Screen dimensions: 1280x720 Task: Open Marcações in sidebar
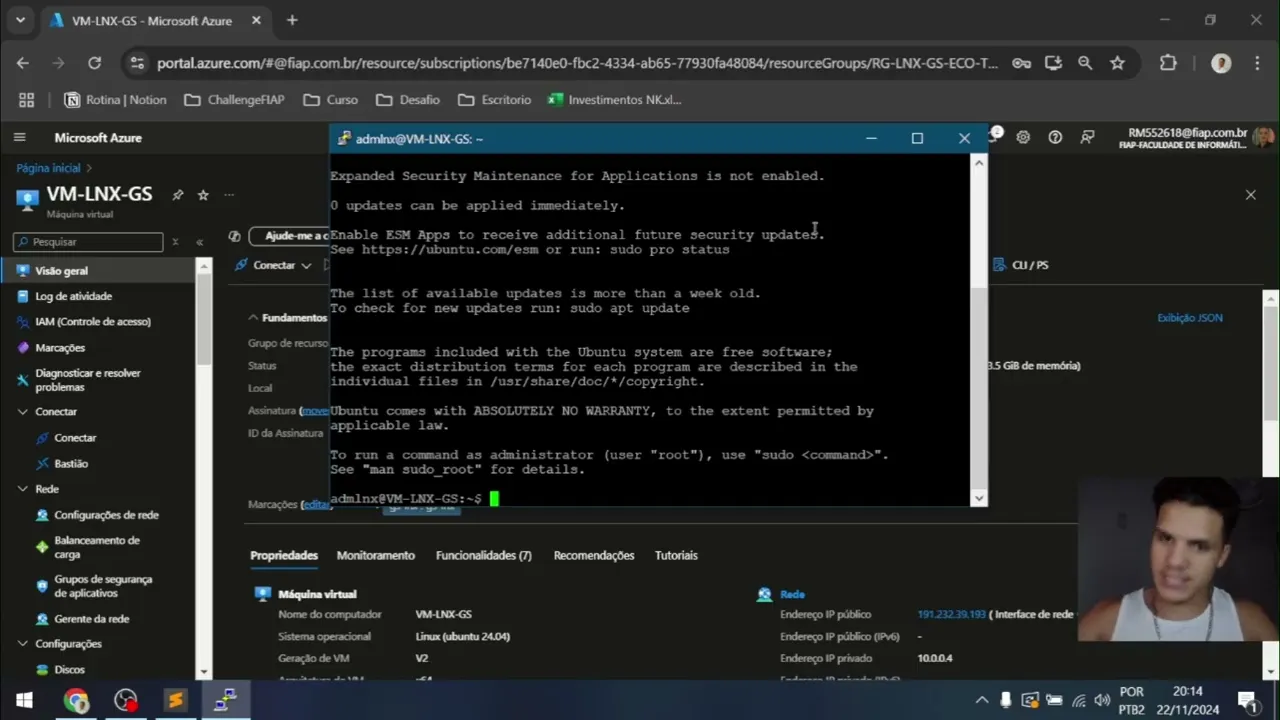pyautogui.click(x=60, y=348)
